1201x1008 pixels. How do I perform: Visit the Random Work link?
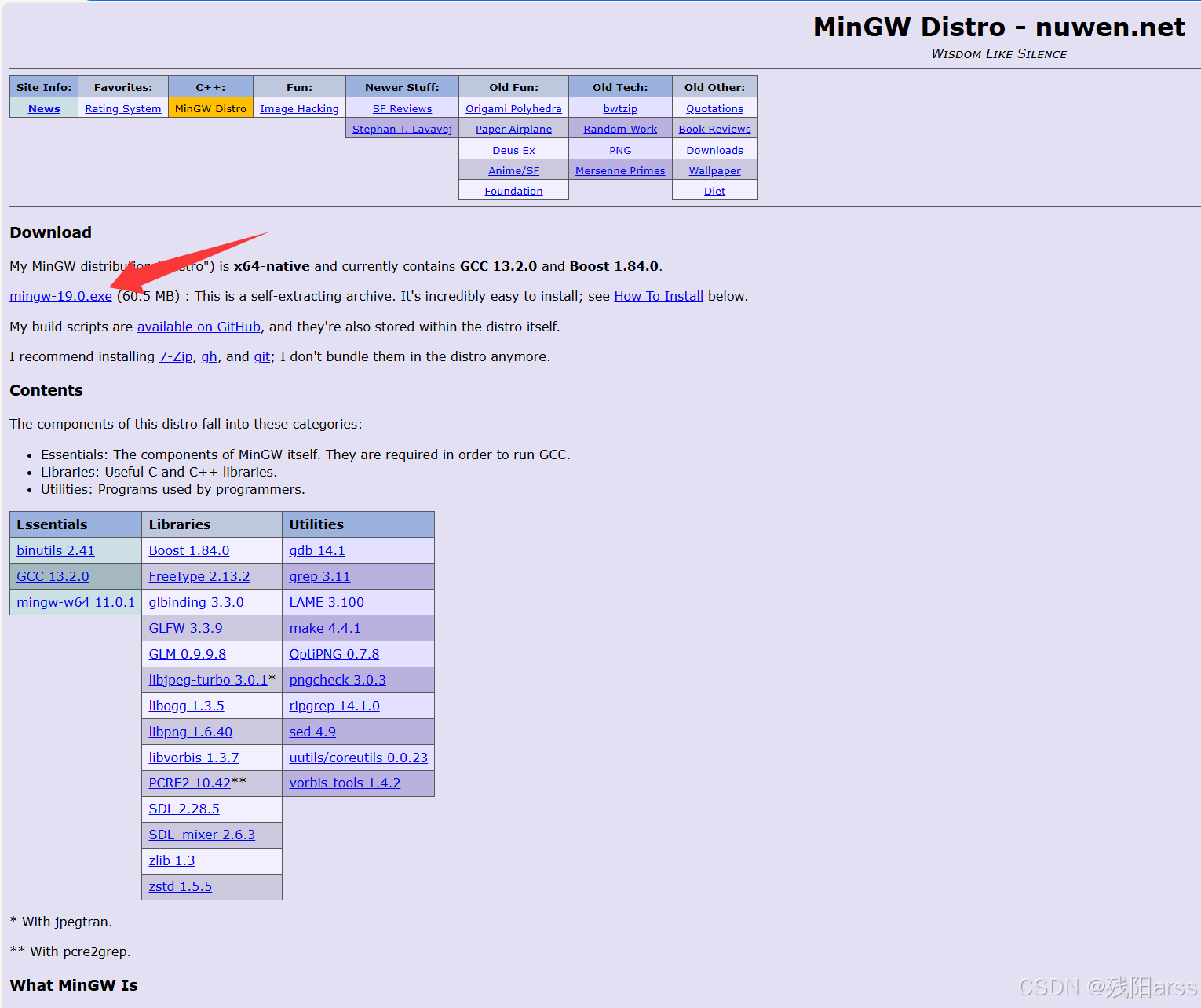click(620, 129)
